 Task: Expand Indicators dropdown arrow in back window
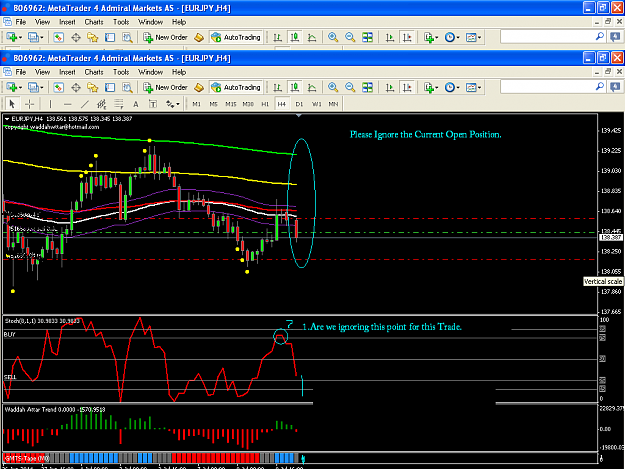click(x=437, y=37)
